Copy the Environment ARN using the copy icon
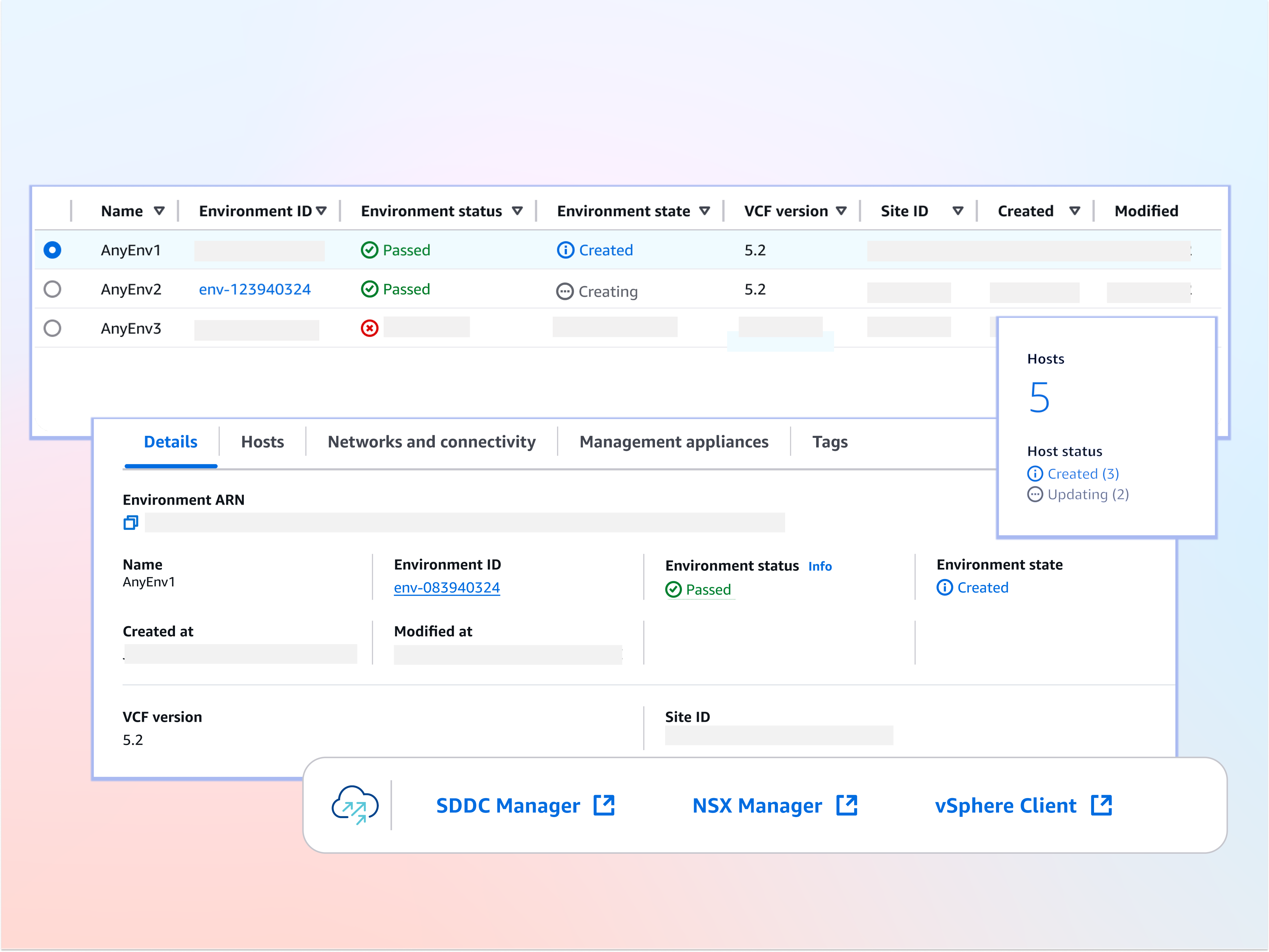 [131, 522]
